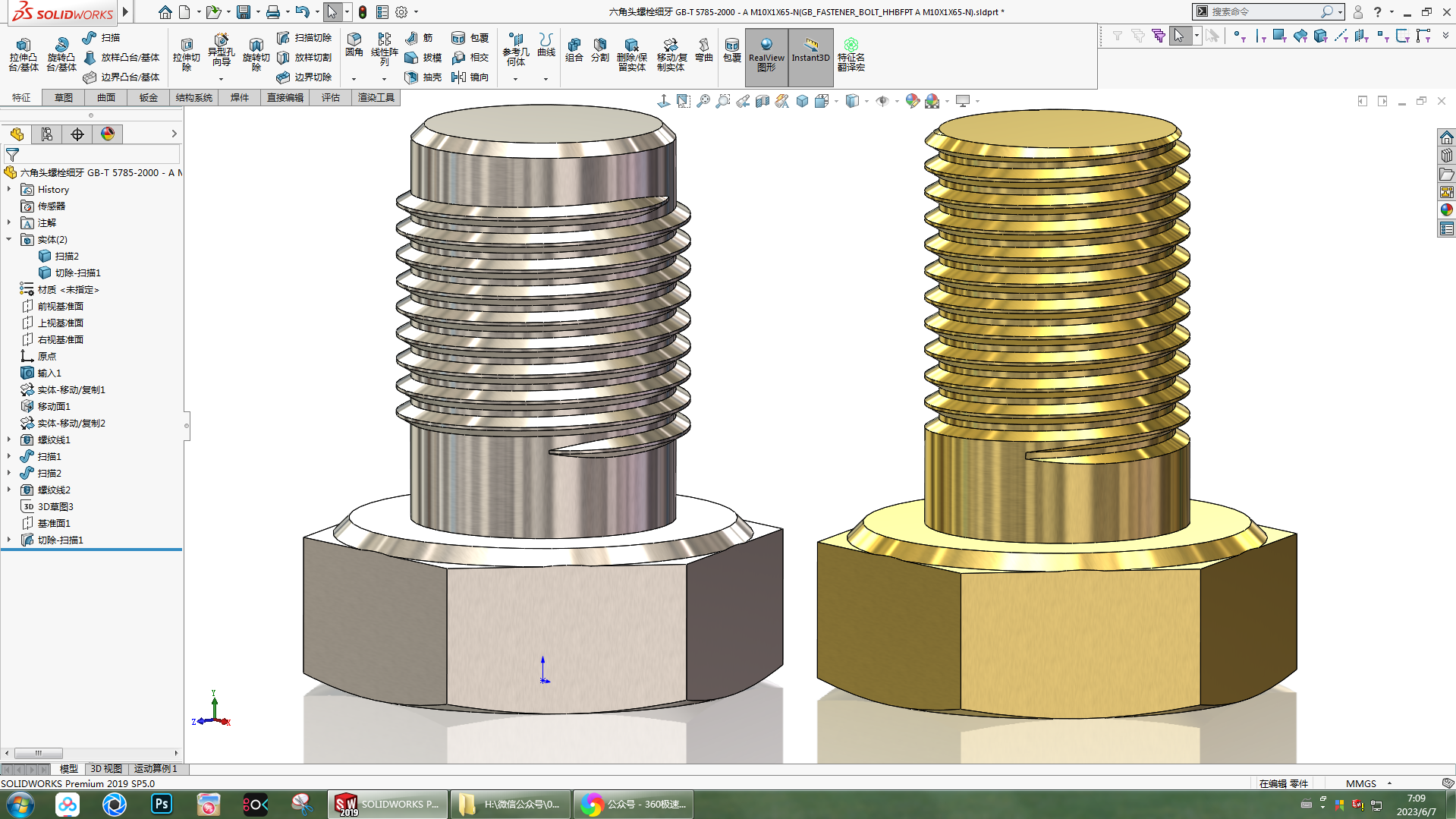Expand the History folder in feature tree

pos(9,189)
